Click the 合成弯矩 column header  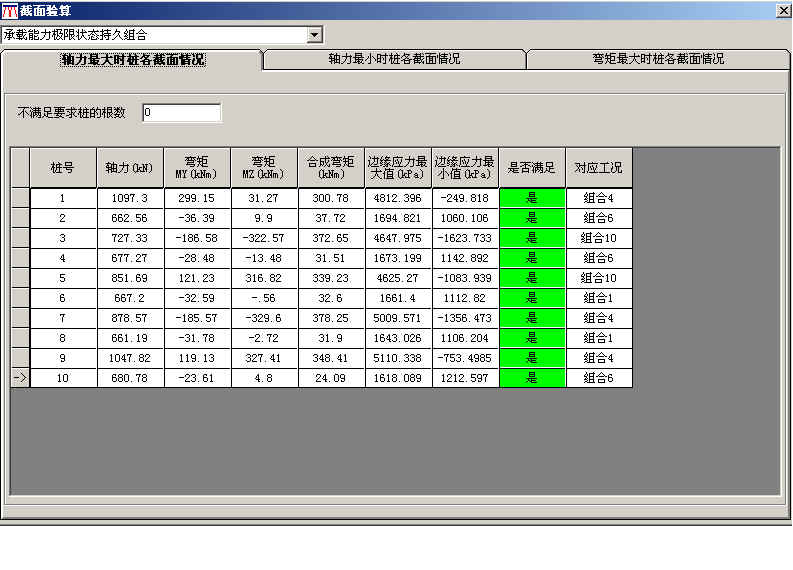point(331,168)
